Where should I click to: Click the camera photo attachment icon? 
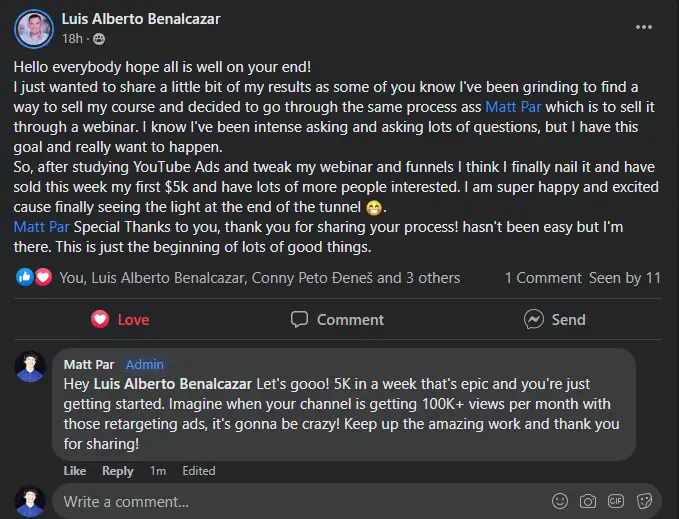[x=588, y=501]
